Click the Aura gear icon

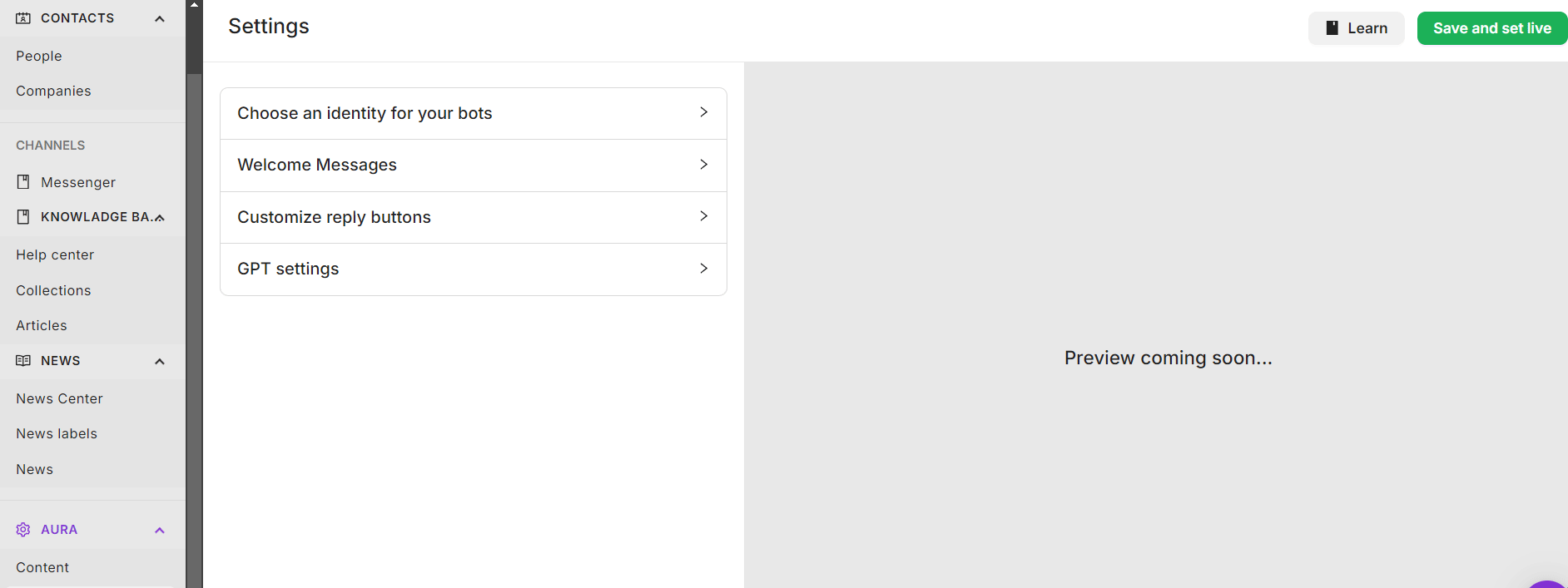[23, 530]
